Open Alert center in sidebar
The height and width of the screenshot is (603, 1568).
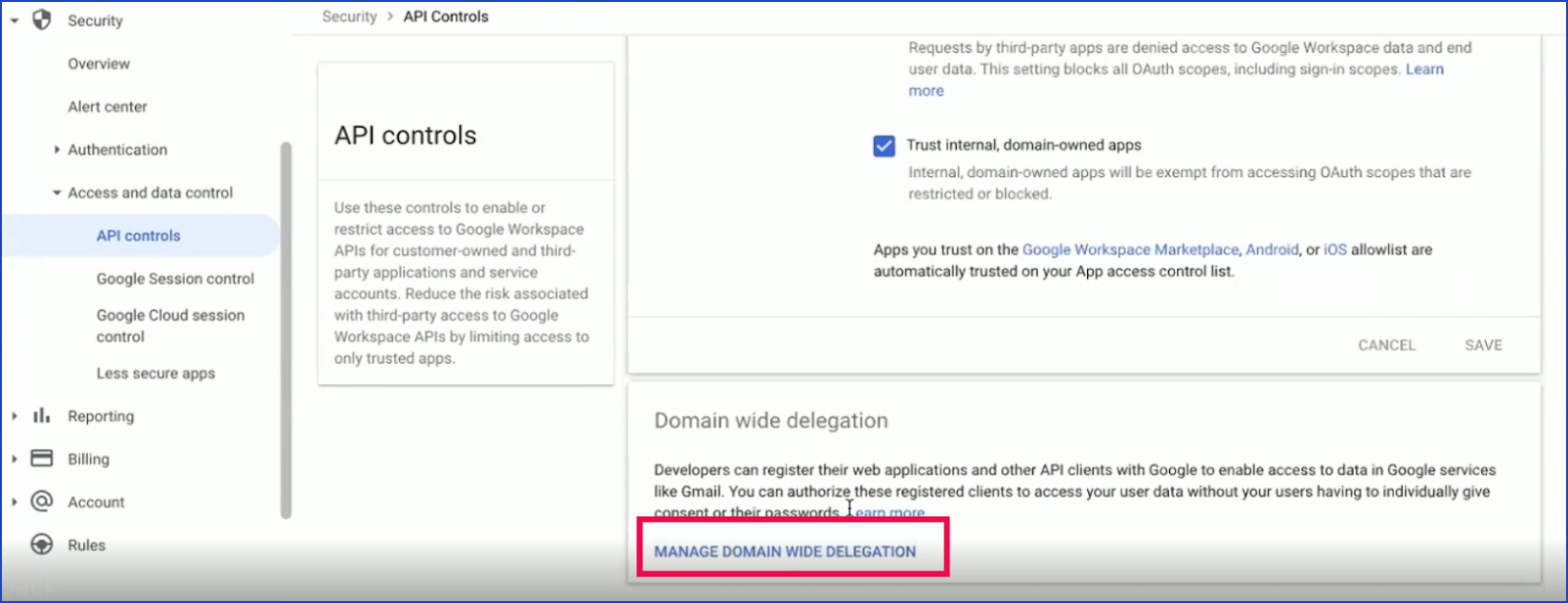click(x=108, y=107)
